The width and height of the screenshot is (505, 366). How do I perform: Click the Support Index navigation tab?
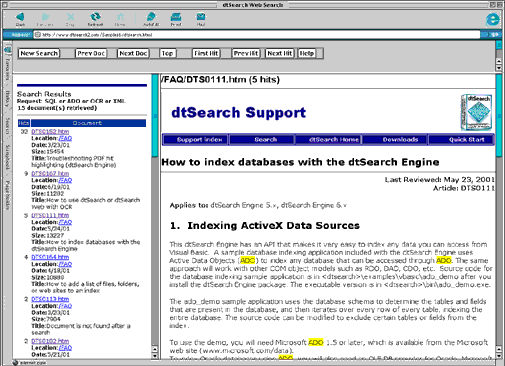[195, 139]
